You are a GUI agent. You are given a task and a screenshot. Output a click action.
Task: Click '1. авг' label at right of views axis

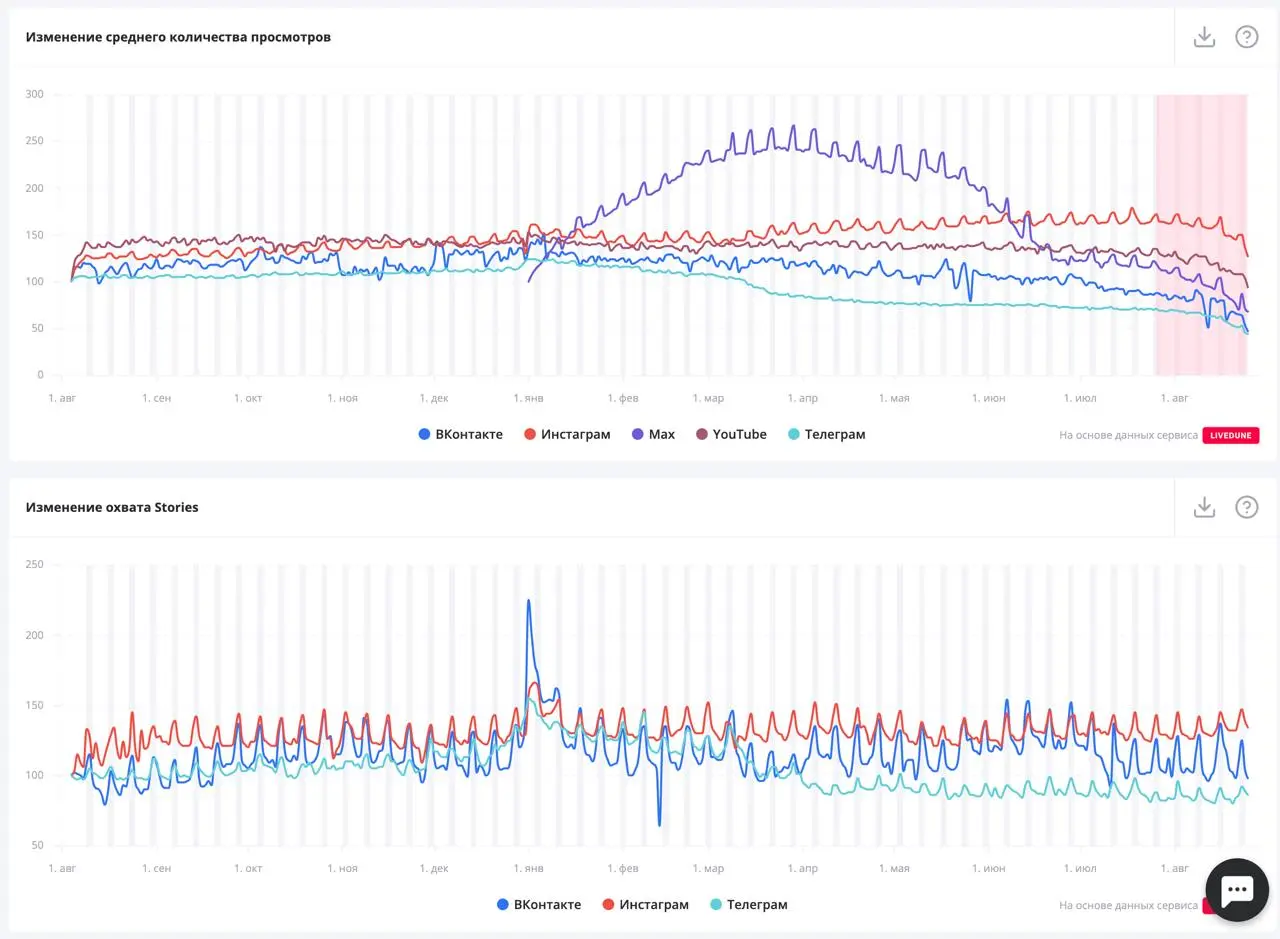point(1174,398)
